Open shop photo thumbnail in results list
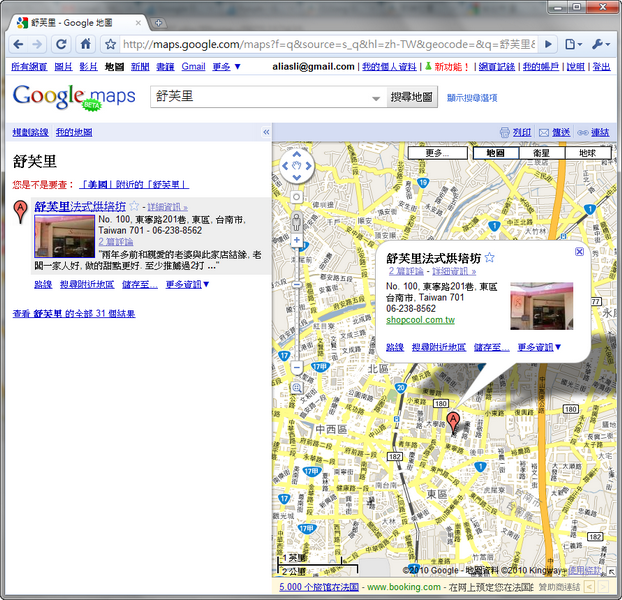This screenshot has height=600, width=622. (x=65, y=236)
